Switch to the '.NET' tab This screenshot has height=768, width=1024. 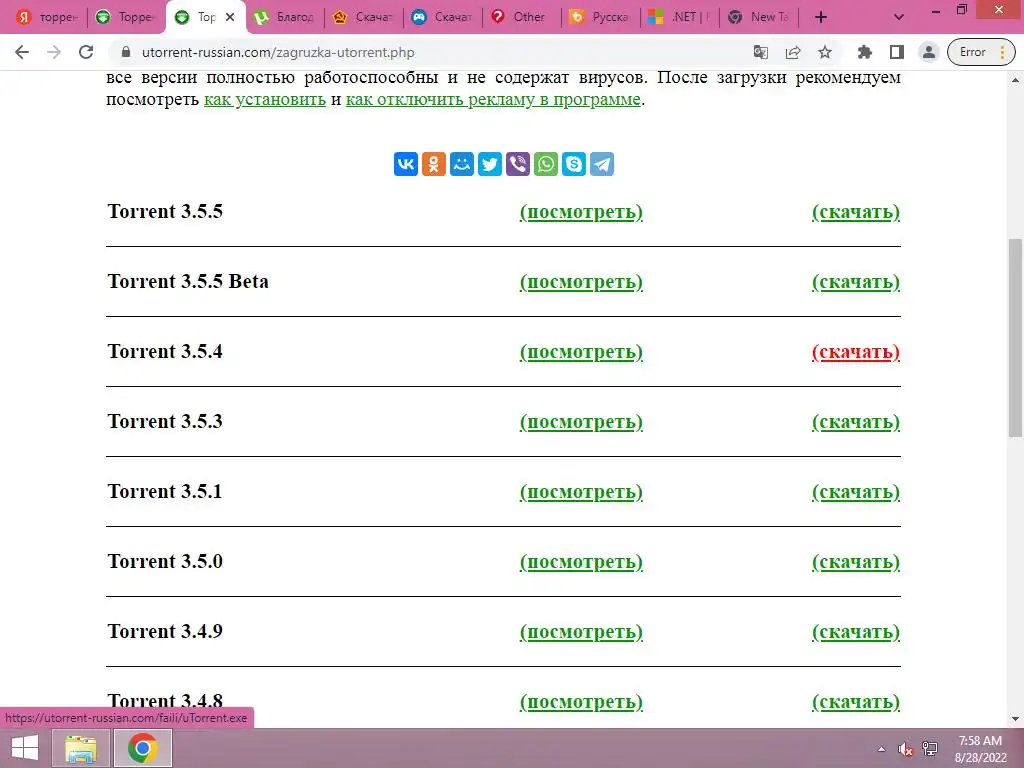click(x=679, y=17)
